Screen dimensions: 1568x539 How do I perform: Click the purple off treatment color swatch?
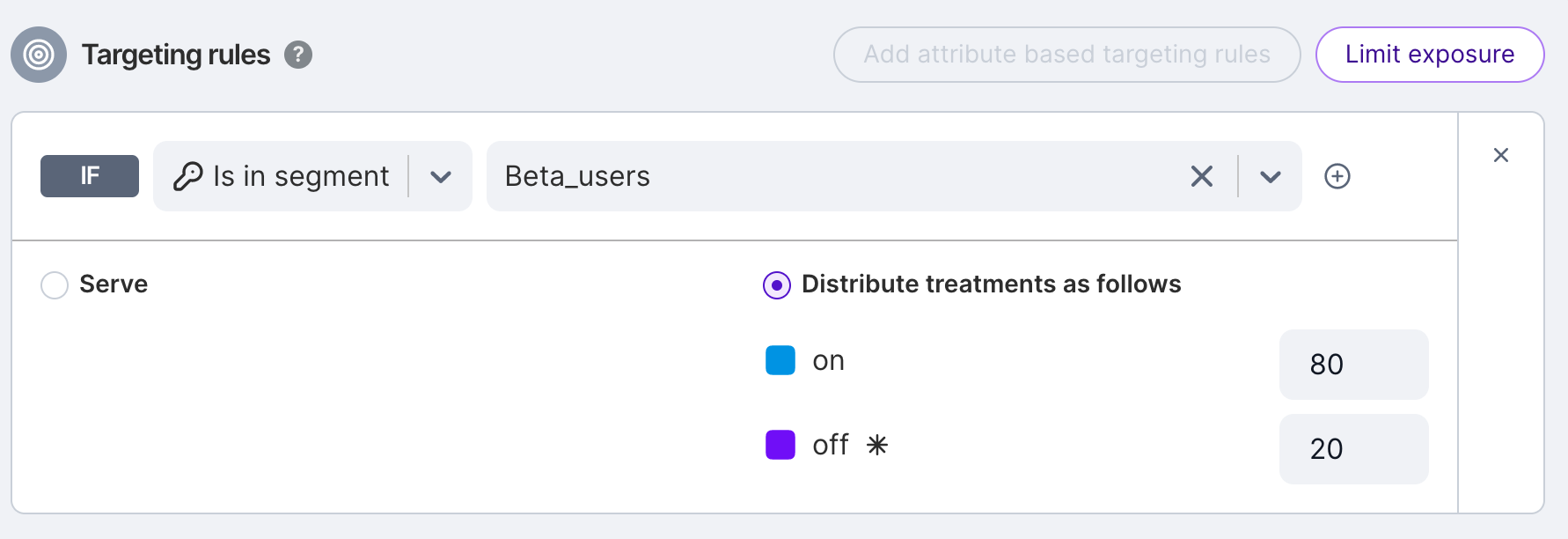780,445
